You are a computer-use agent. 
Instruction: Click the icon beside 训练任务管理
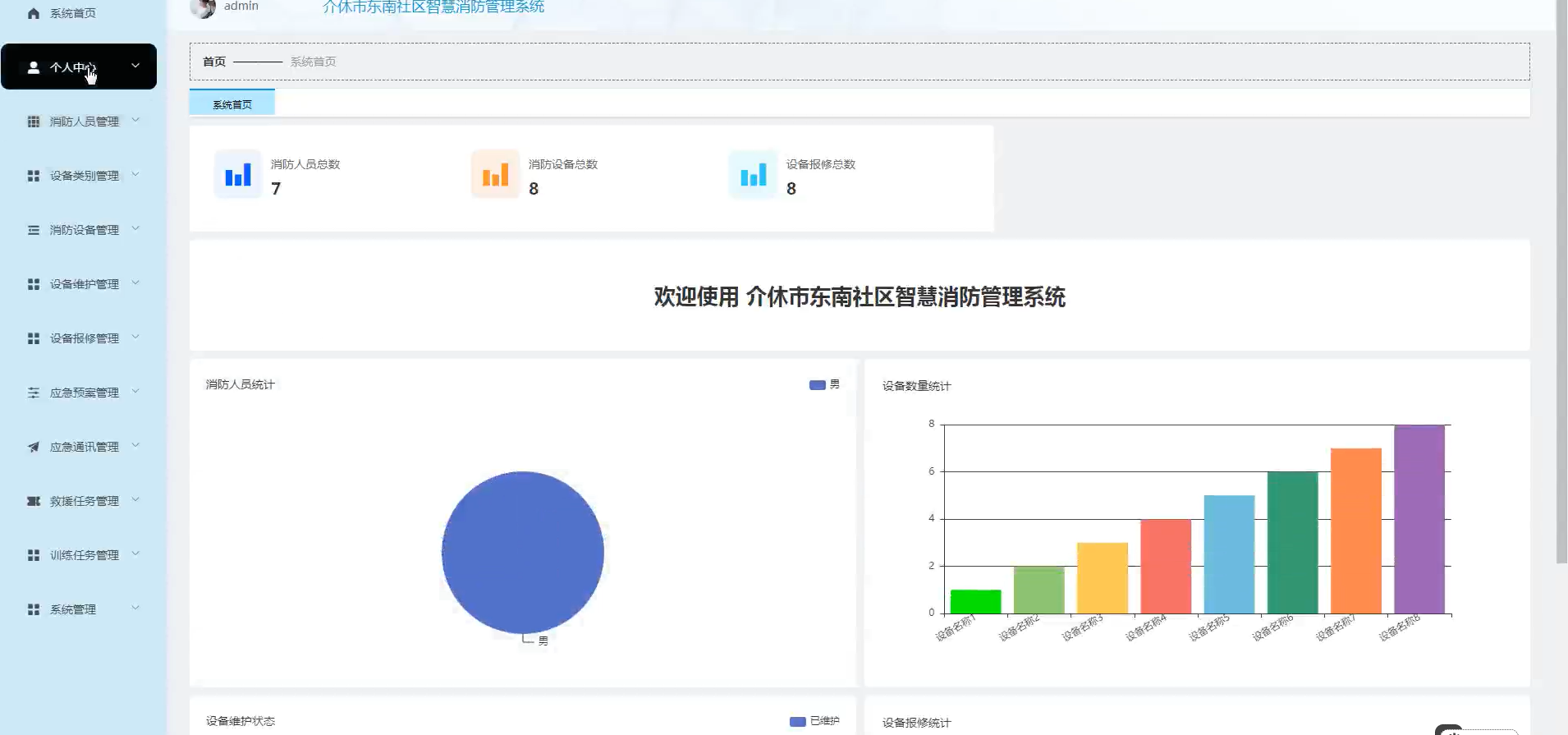tap(34, 555)
